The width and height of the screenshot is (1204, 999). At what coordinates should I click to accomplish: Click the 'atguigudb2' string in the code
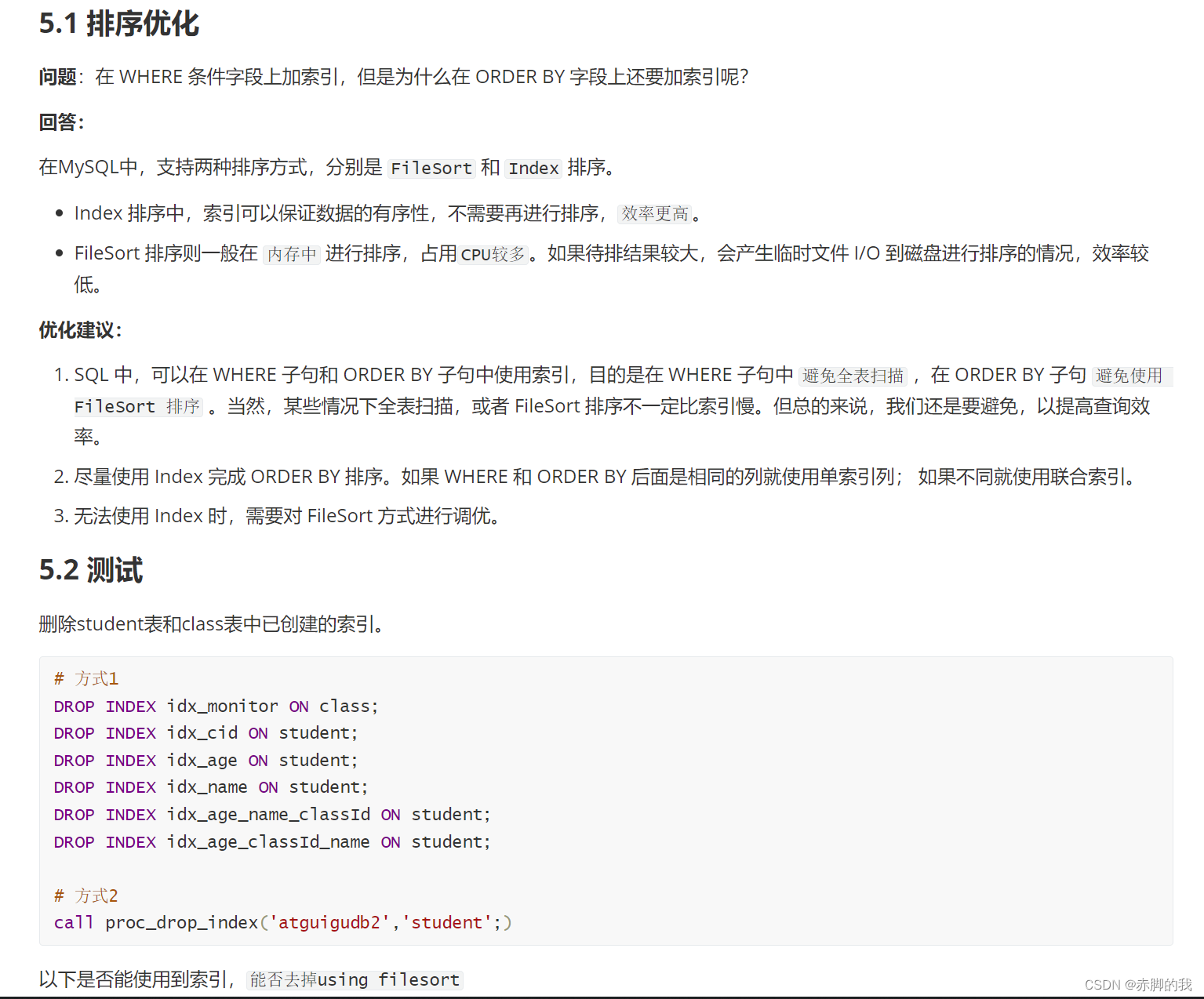point(327,922)
